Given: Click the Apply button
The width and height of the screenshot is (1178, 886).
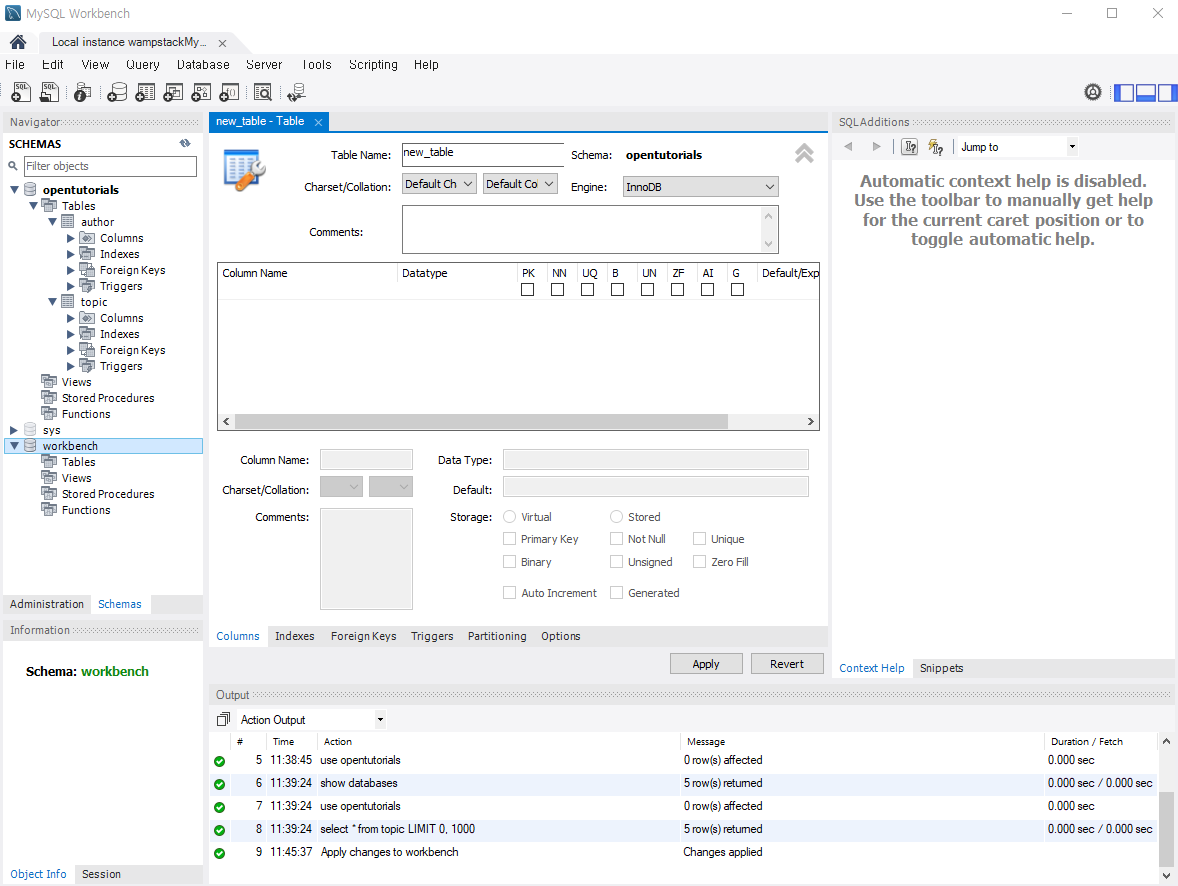Looking at the screenshot, I should (x=706, y=664).
